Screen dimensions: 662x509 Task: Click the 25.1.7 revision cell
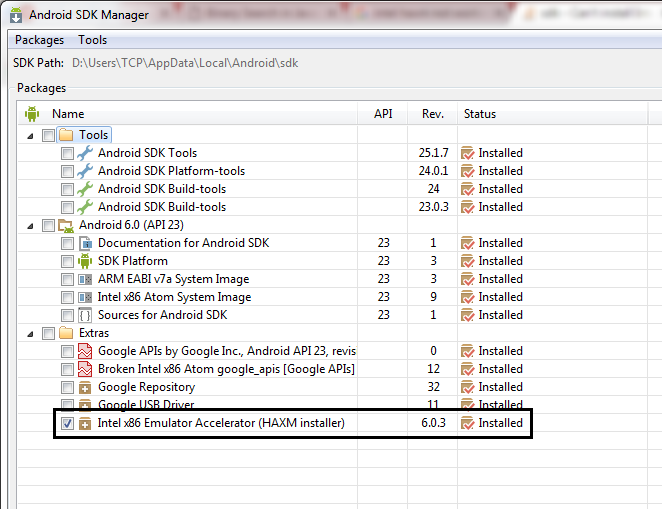pyautogui.click(x=433, y=153)
